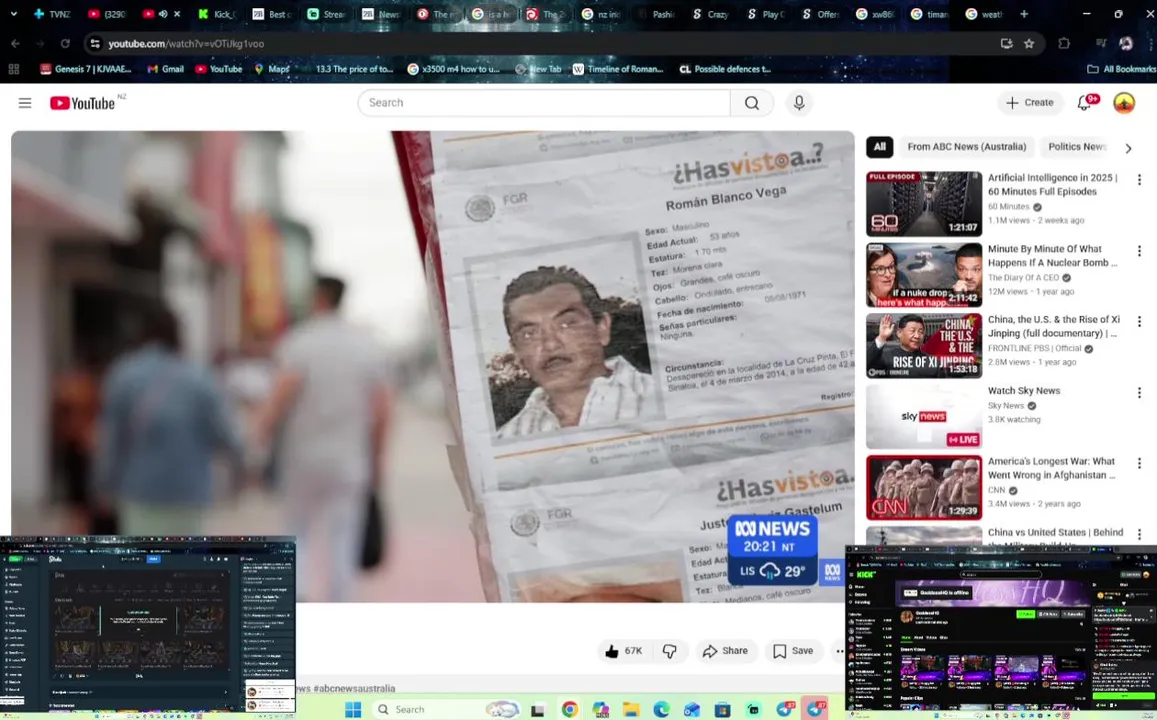1157x720 pixels.
Task: Open the Genesis 7 KJVAAE bookmark
Action: tap(86, 69)
